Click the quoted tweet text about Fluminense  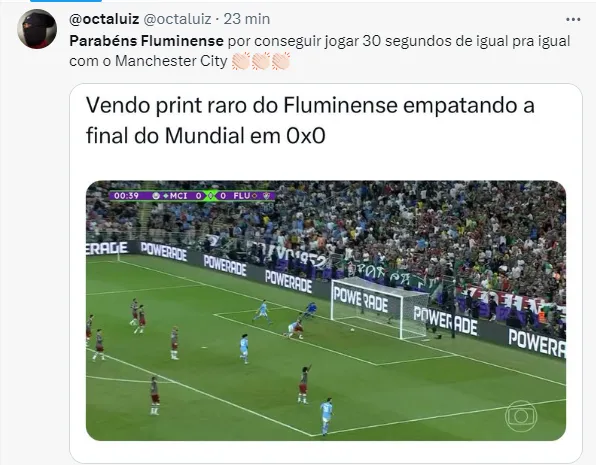[x=310, y=120]
